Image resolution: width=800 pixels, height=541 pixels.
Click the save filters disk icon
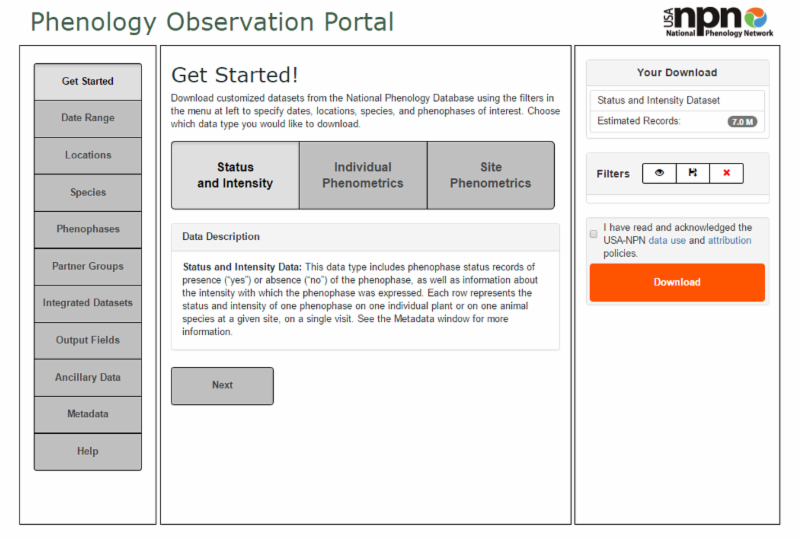692,173
